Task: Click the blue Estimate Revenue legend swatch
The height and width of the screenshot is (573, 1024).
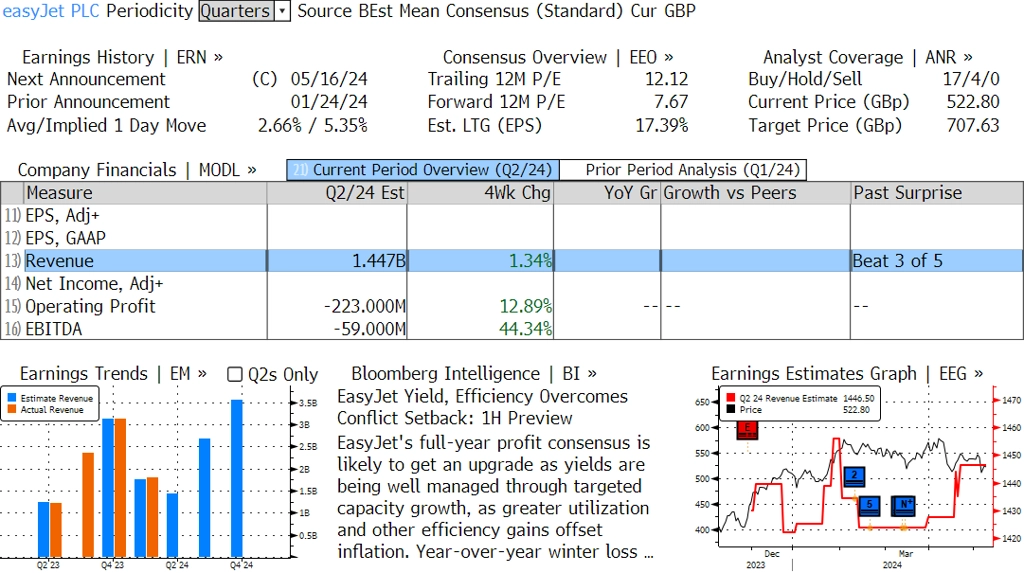Action: coord(12,398)
